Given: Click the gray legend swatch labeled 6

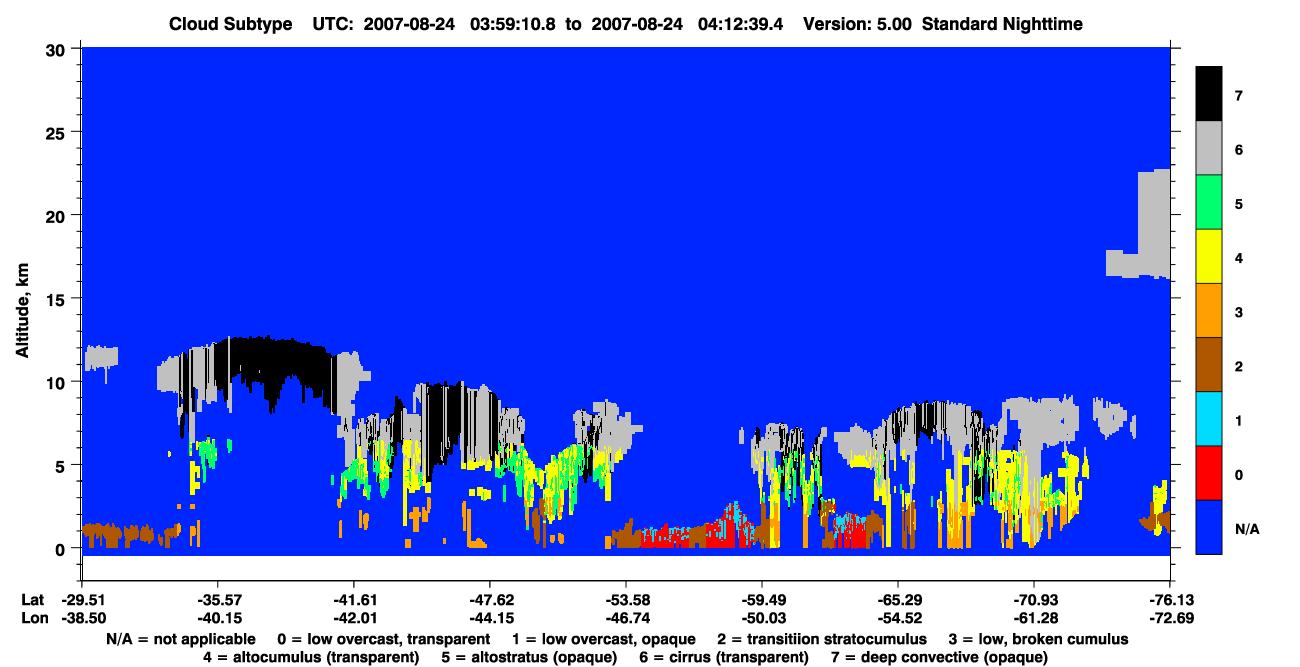Looking at the screenshot, I should 1209,148.
